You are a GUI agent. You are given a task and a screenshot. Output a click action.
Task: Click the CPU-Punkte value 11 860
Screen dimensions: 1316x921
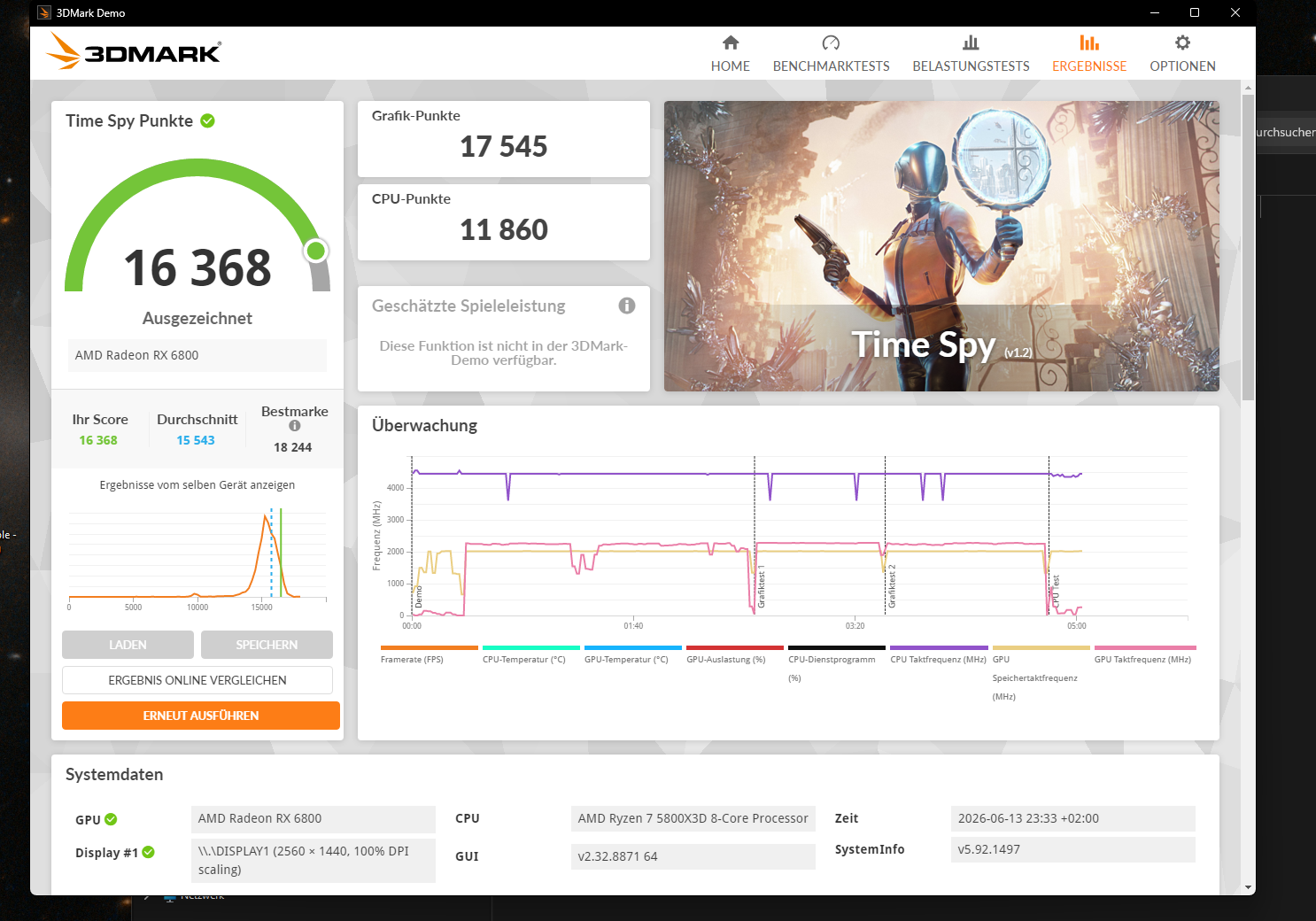pos(503,229)
